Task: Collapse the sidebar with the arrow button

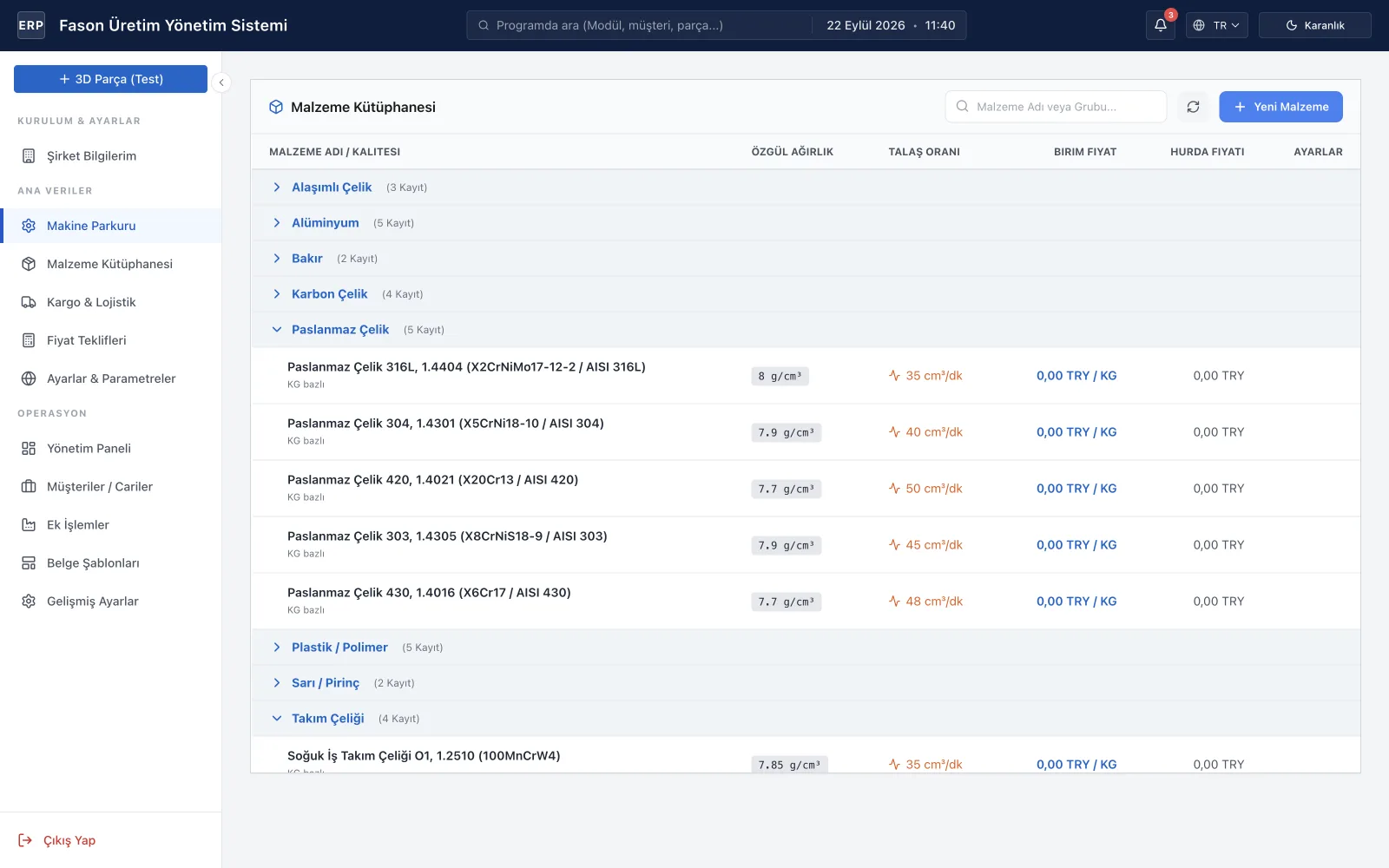Action: click(221, 82)
